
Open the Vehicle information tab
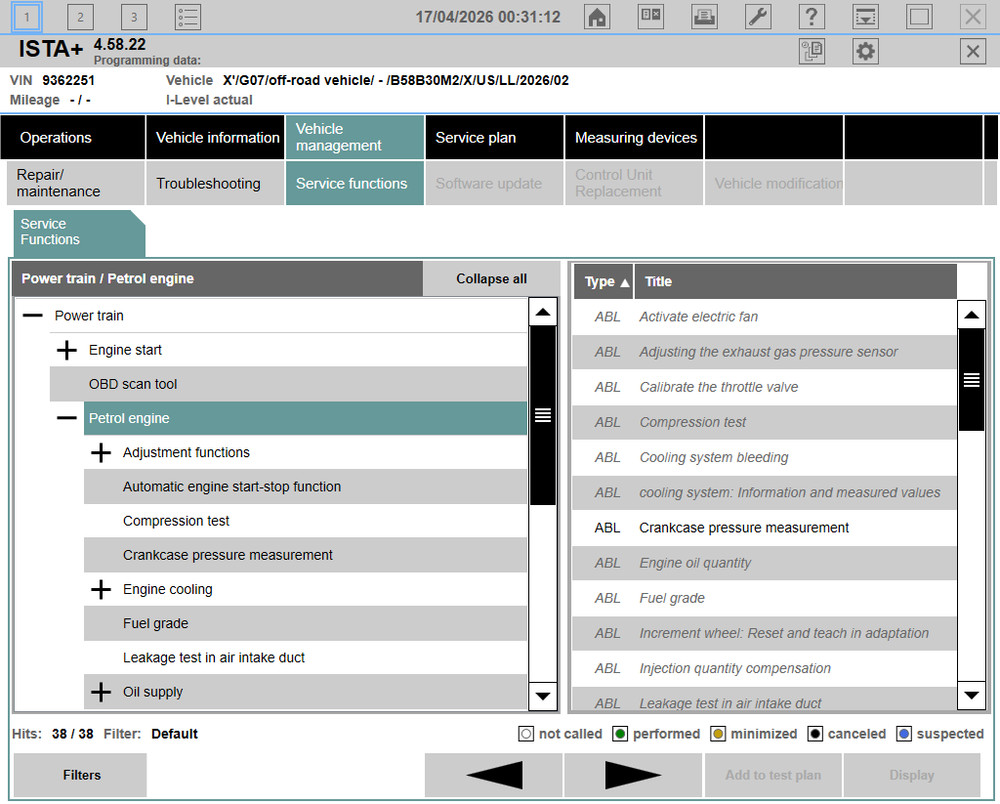click(217, 138)
